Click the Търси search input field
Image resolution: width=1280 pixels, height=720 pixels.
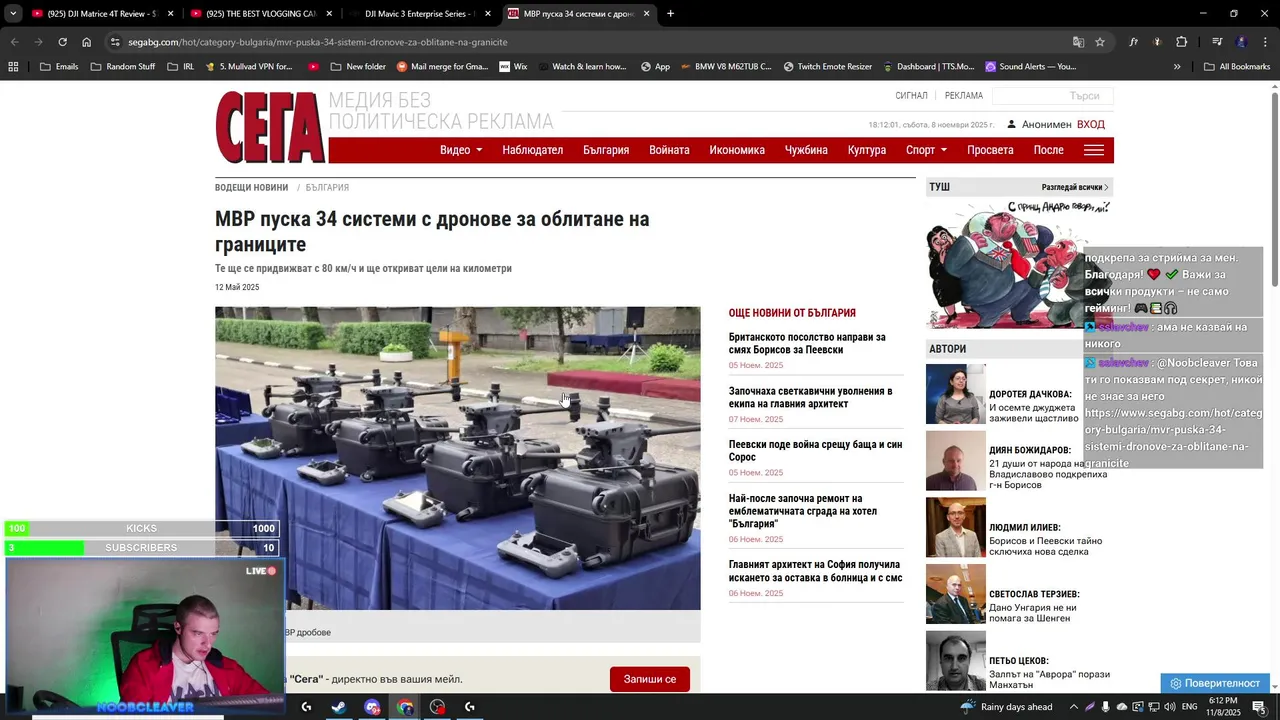coord(1053,96)
